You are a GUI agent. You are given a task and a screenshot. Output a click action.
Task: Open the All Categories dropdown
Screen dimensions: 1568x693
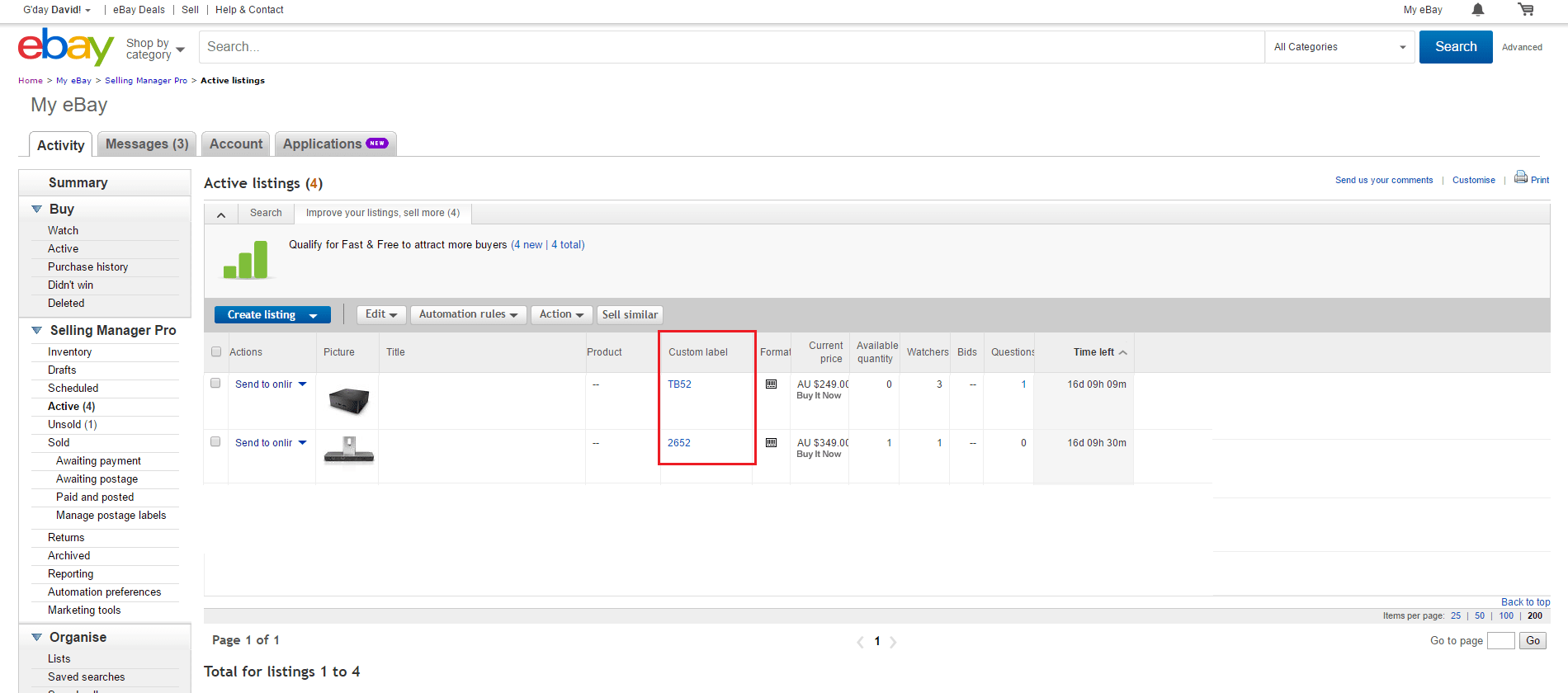pos(1340,47)
